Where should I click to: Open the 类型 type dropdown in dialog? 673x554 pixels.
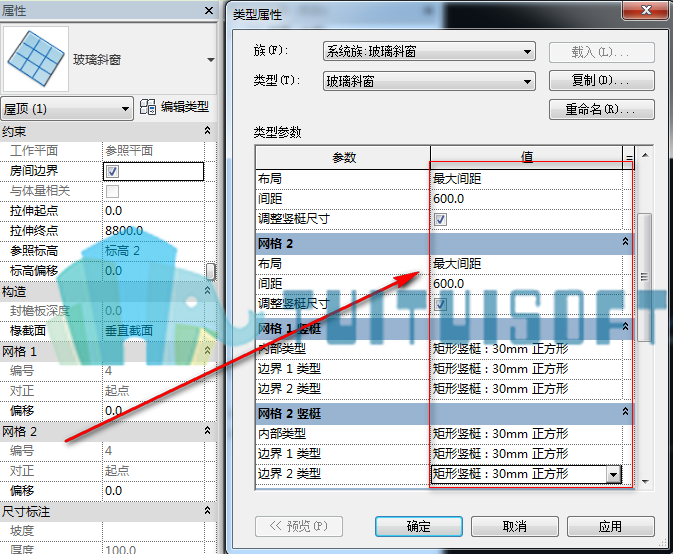pos(429,81)
